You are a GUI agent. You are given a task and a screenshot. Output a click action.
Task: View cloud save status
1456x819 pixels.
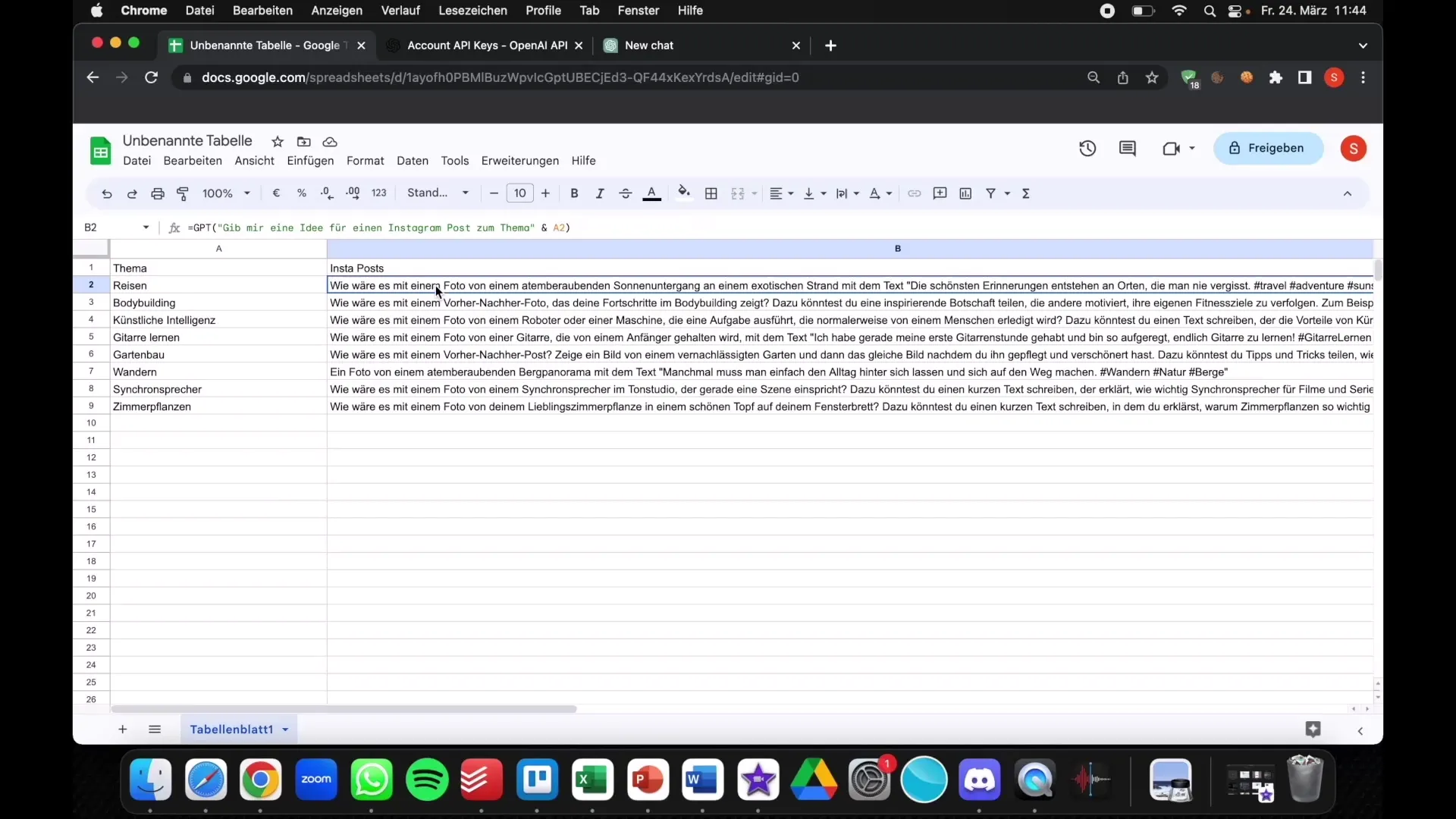(330, 142)
